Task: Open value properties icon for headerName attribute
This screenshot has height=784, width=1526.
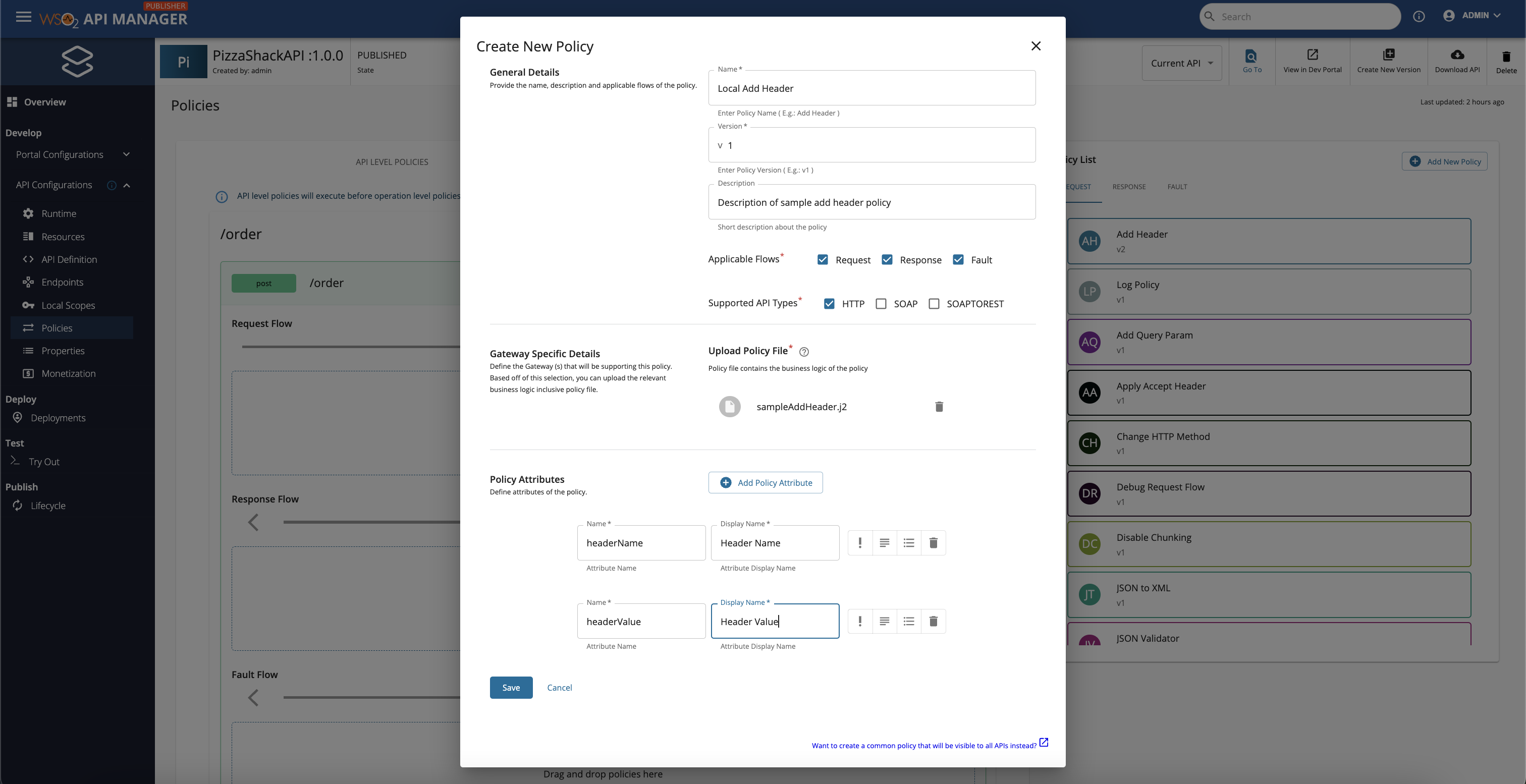Action: pos(909,542)
